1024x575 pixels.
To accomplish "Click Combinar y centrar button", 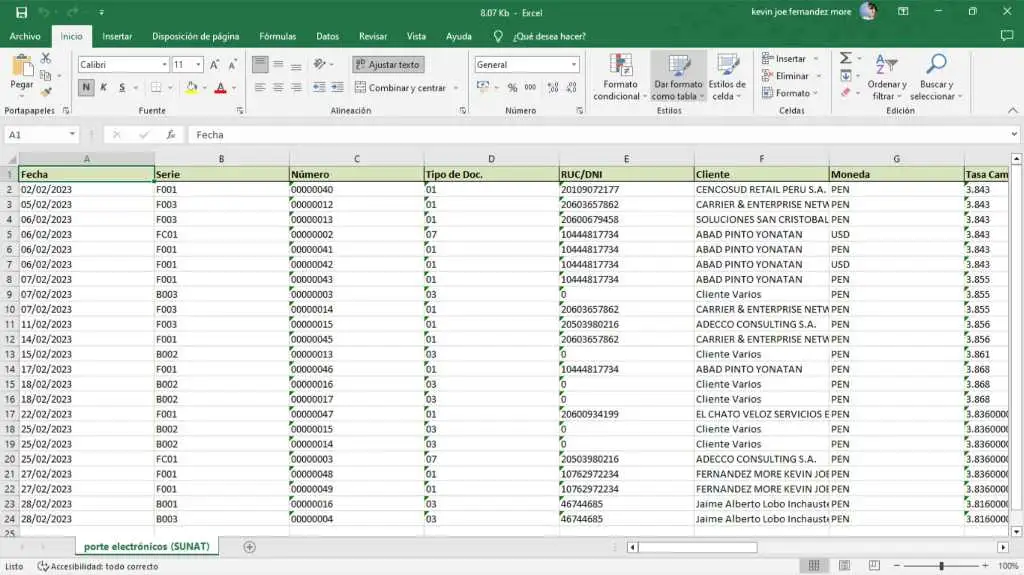I will tap(400, 88).
